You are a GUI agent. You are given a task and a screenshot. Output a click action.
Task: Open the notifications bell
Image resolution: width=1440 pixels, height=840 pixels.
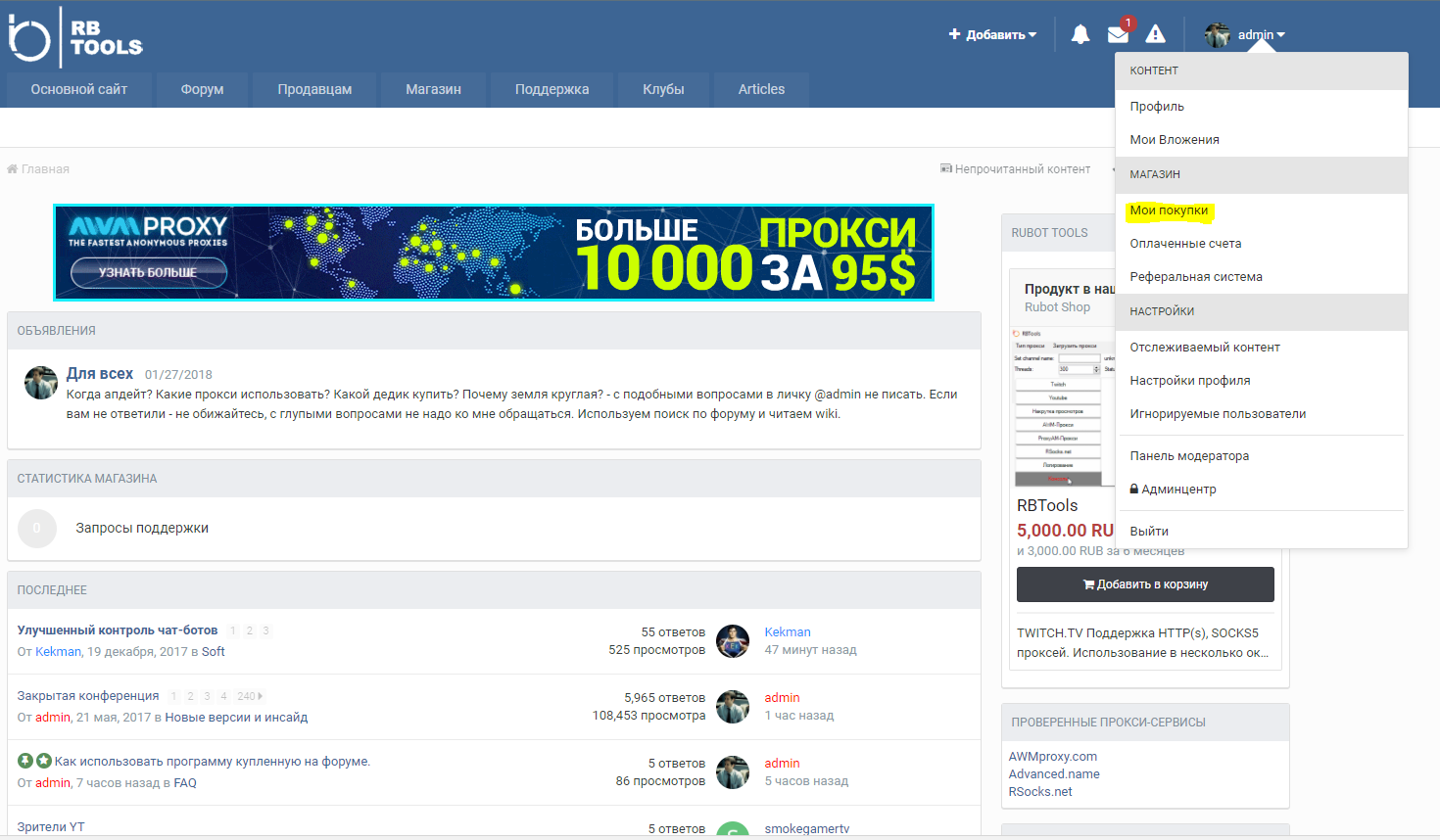click(x=1080, y=35)
